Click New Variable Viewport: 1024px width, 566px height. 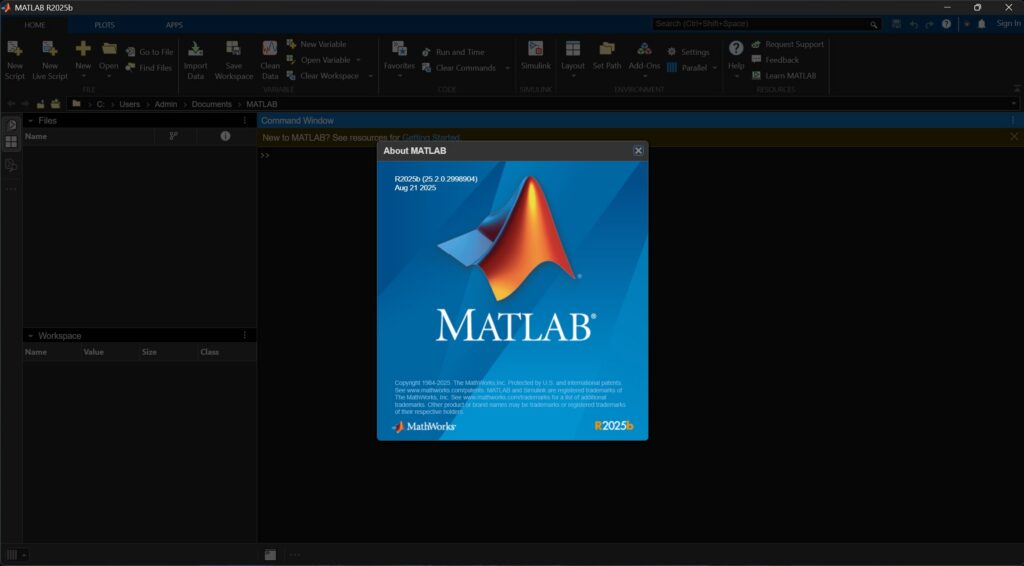tap(317, 44)
